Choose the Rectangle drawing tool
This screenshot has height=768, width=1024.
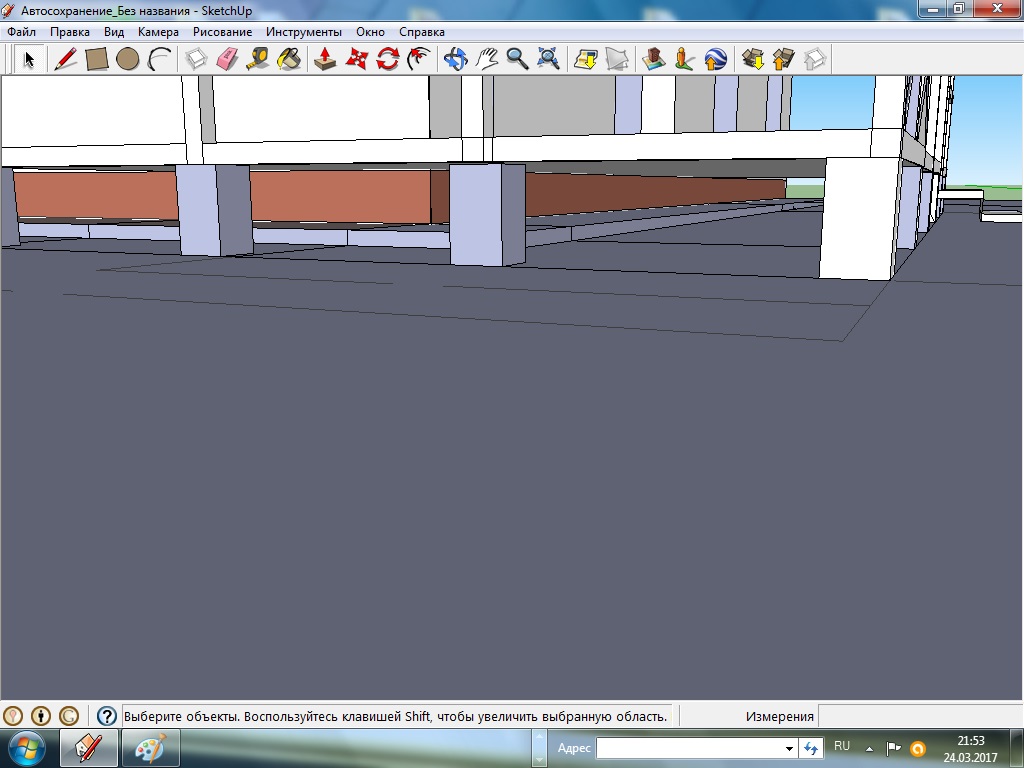(97, 59)
